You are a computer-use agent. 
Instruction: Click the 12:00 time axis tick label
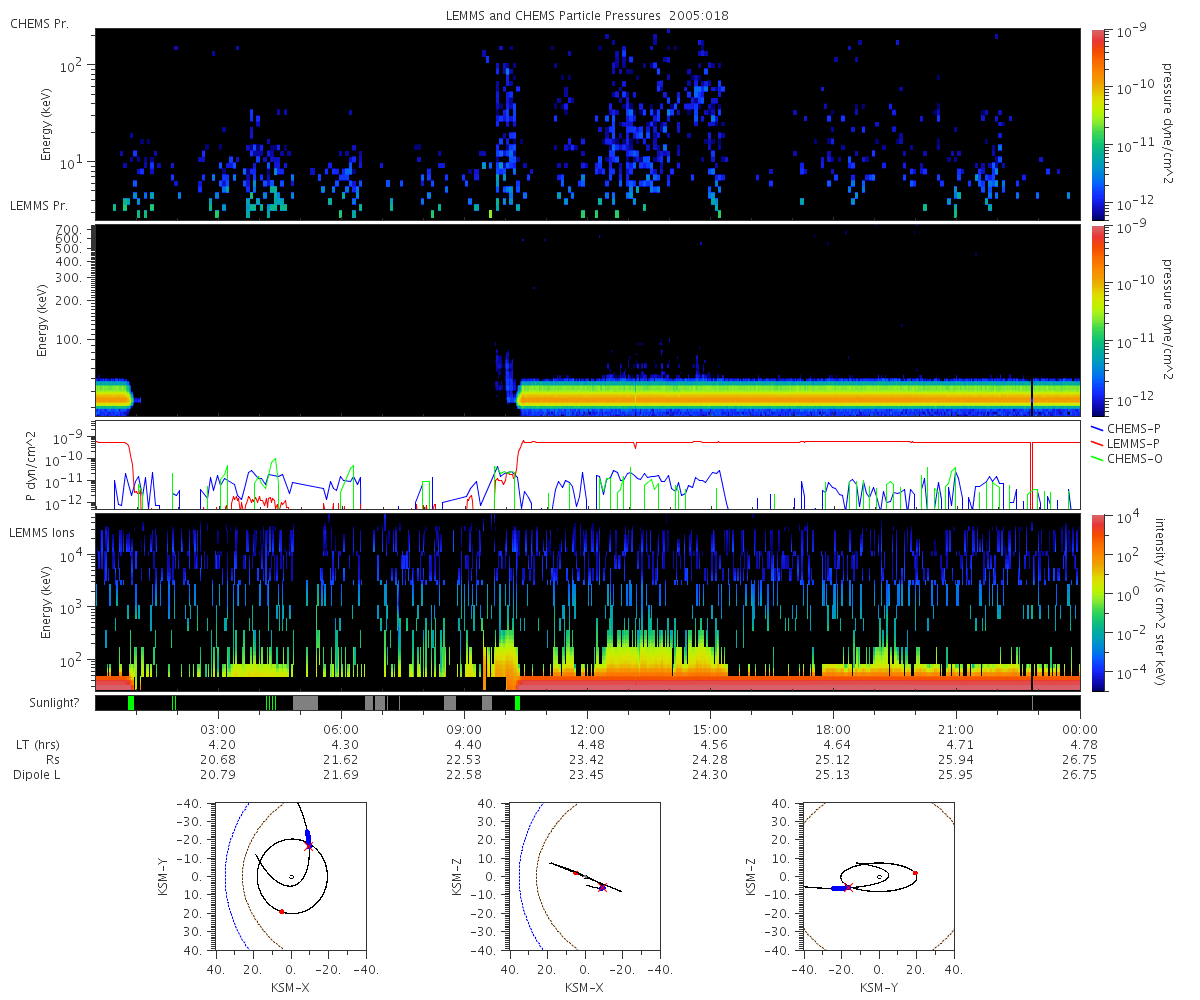587,729
